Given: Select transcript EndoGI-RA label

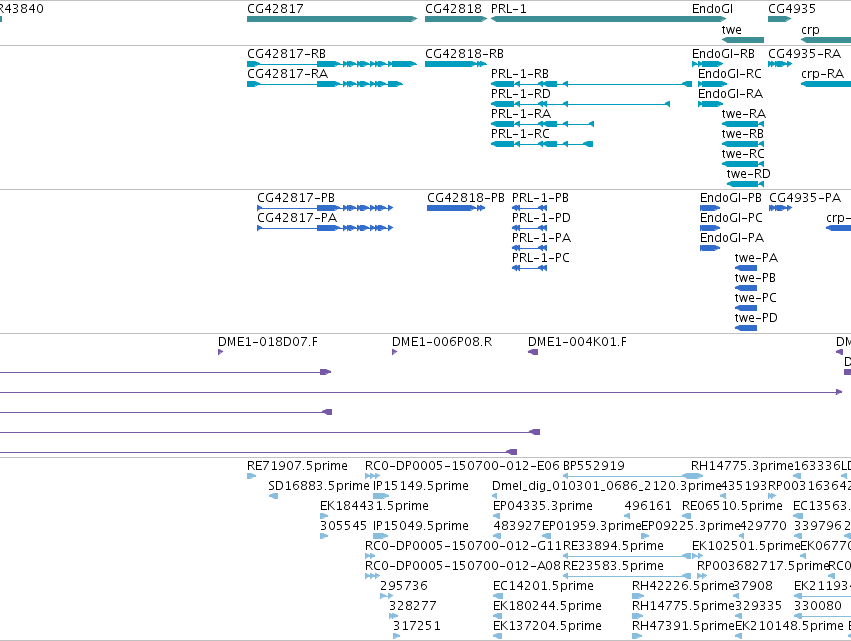Looking at the screenshot, I should click(x=731, y=94).
